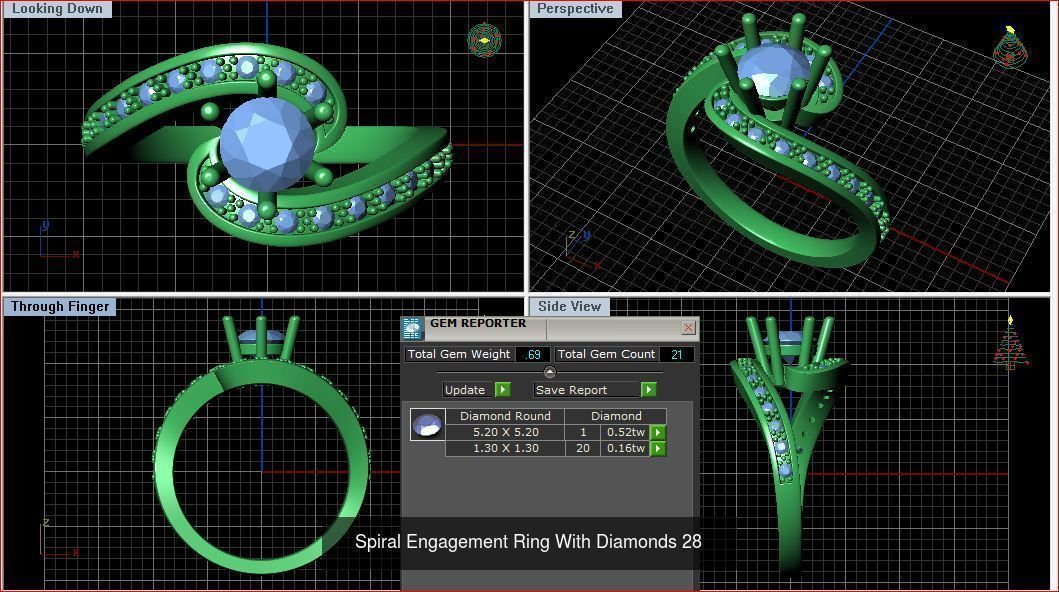
Task: Click the 0.16tw weight cell
Action: pyautogui.click(x=625, y=448)
